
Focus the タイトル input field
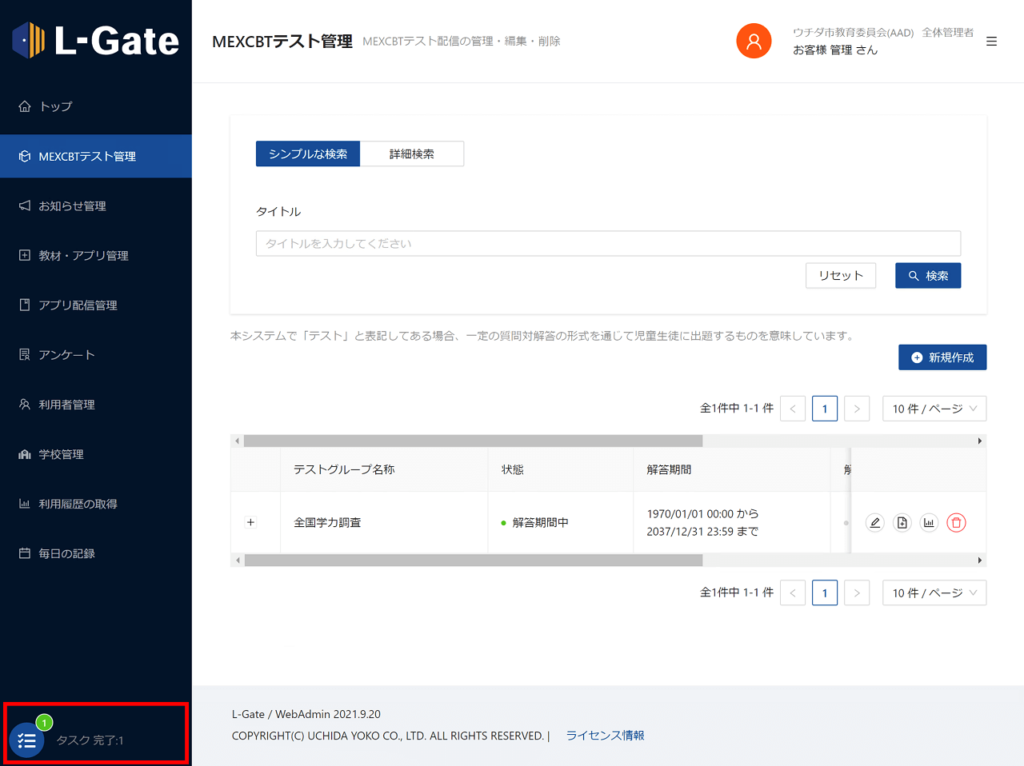point(608,243)
